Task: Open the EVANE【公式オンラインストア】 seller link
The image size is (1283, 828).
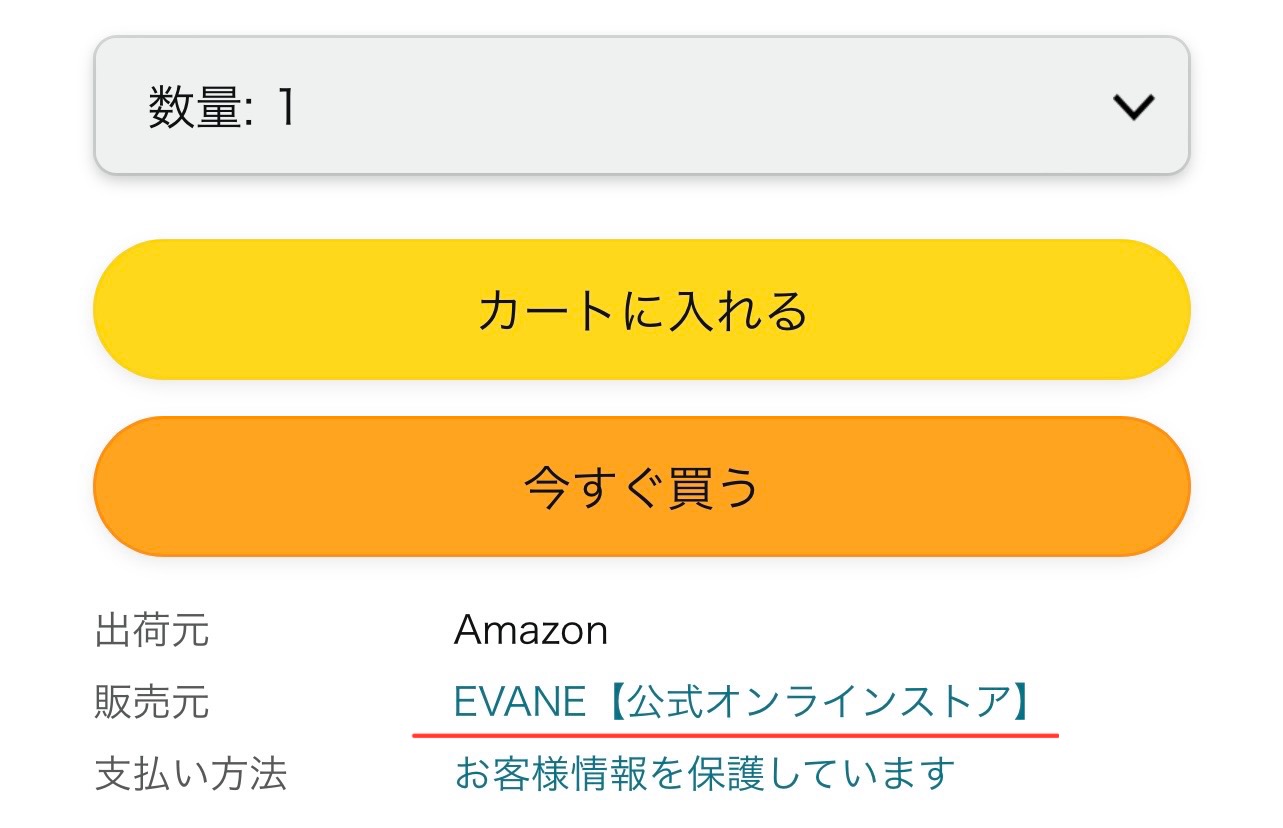Action: (740, 703)
